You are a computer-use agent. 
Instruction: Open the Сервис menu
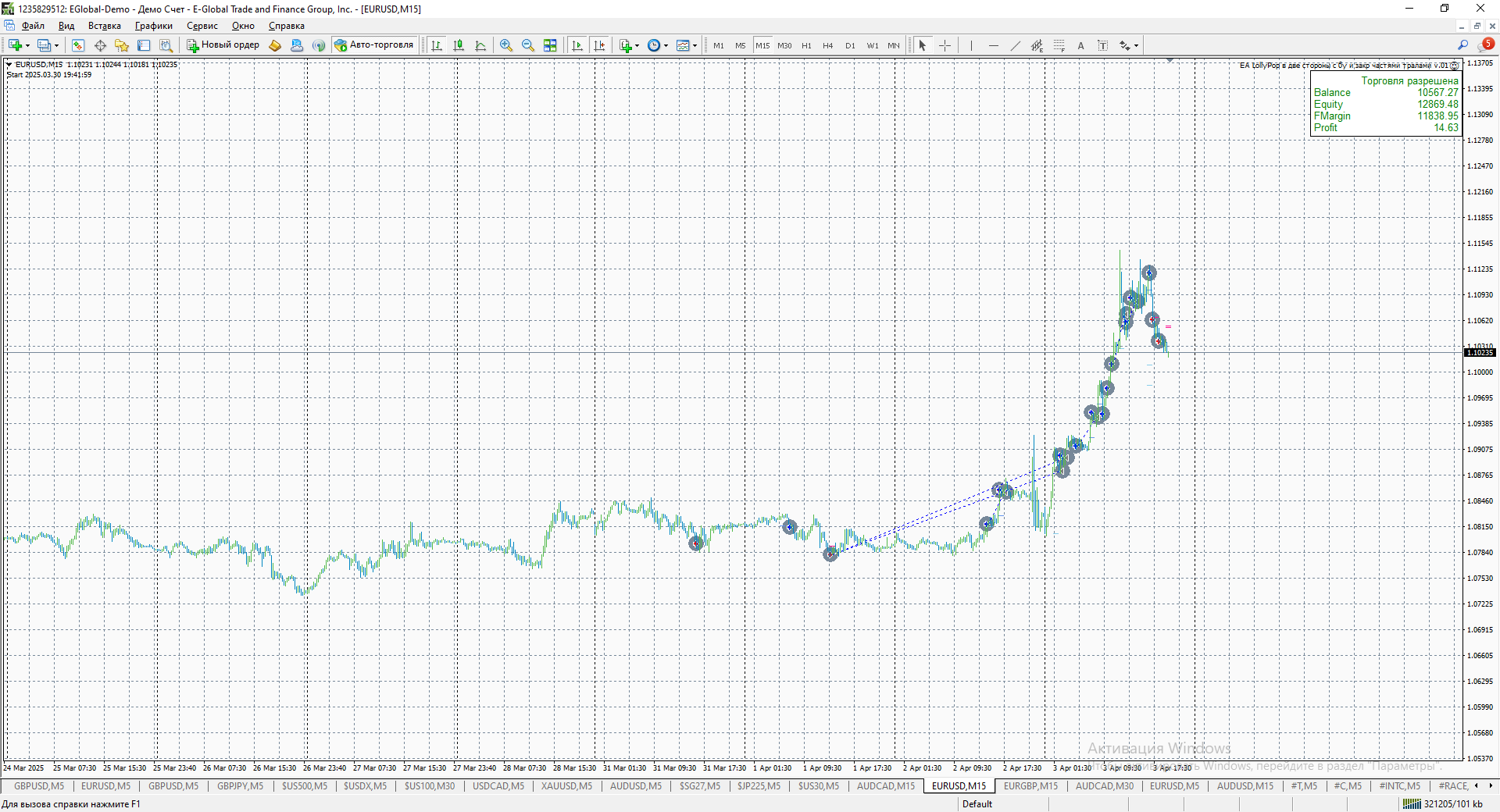click(202, 26)
